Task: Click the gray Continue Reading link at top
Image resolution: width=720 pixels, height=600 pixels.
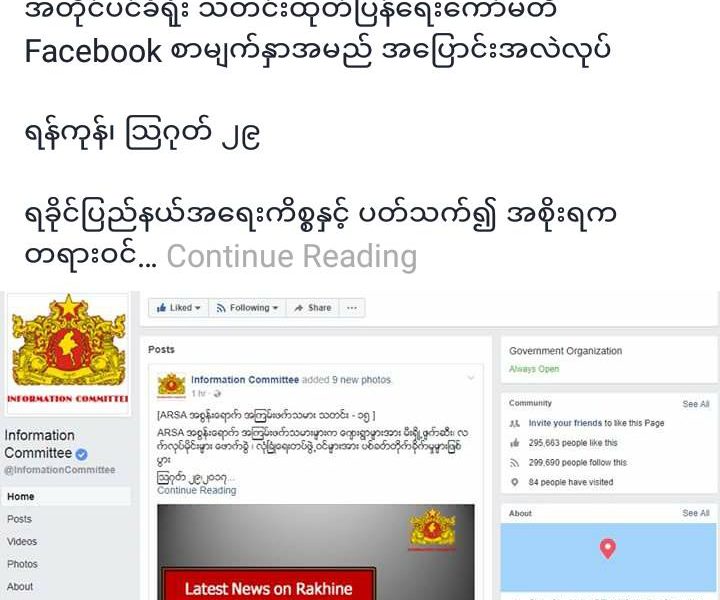Action: [x=292, y=256]
